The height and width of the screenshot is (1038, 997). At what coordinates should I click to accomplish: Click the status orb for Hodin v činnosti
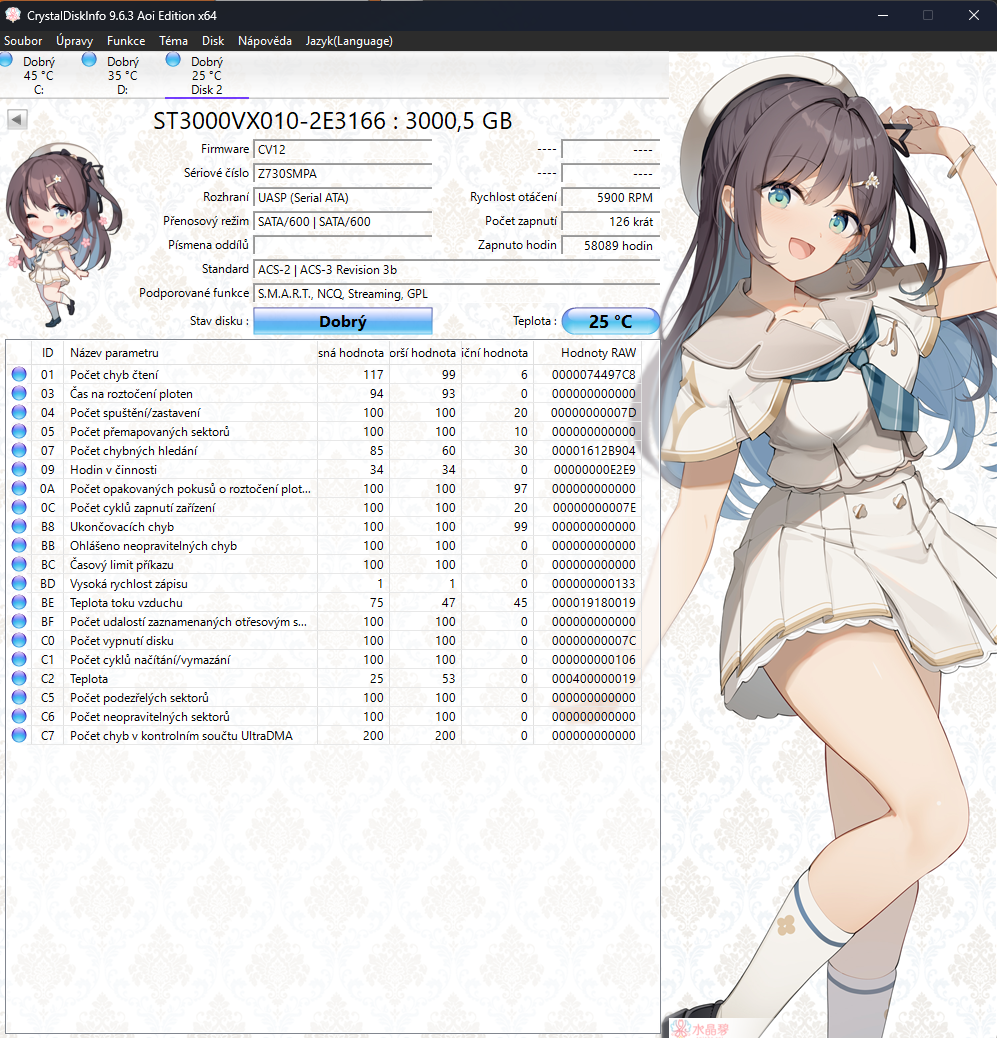tap(19, 469)
